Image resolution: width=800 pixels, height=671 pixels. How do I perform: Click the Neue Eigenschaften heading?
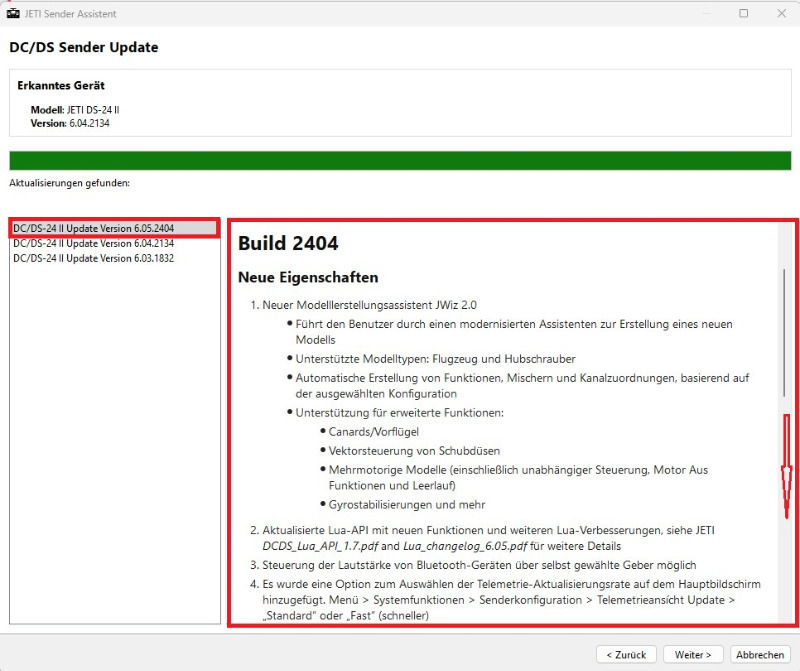point(308,278)
